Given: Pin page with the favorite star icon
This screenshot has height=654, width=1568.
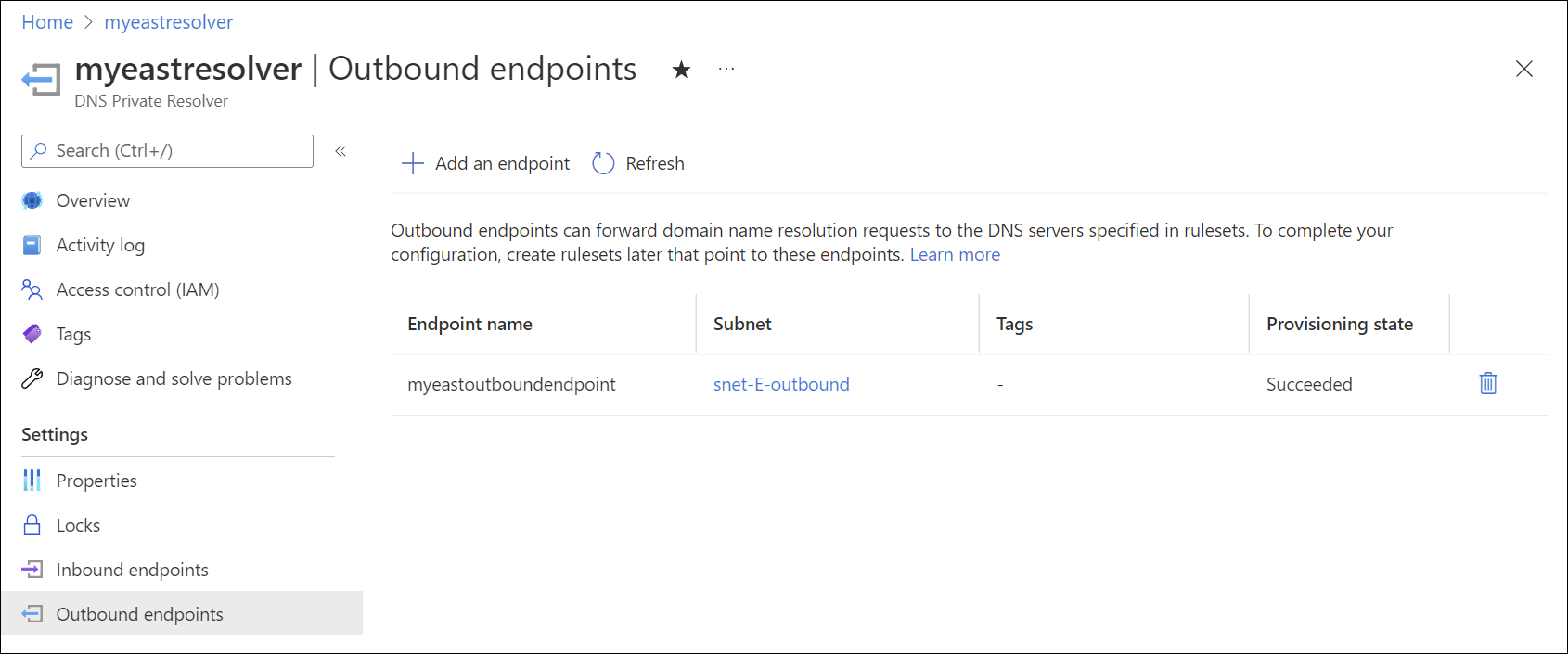Looking at the screenshot, I should [681, 70].
